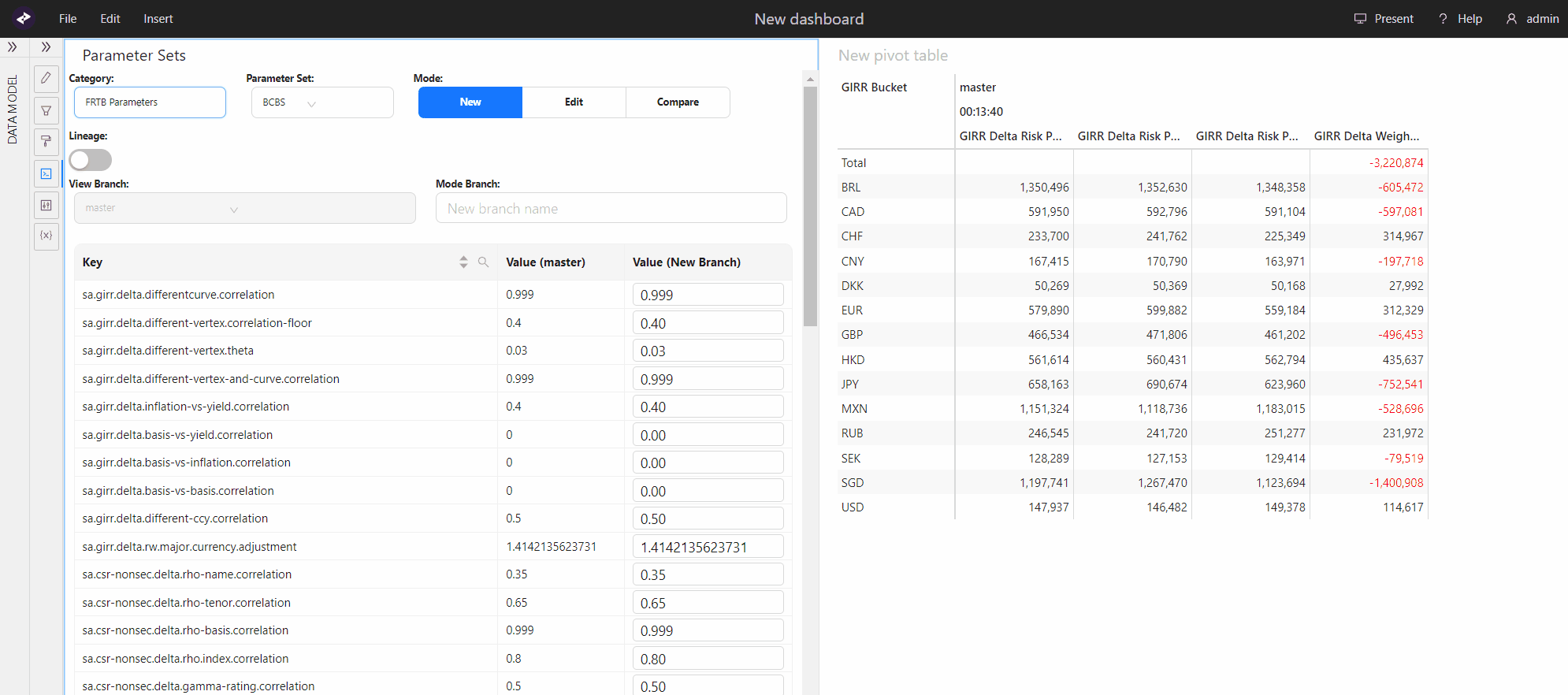Screen dimensions: 1568x695
Task: Click the Present screen icon
Action: [1360, 18]
